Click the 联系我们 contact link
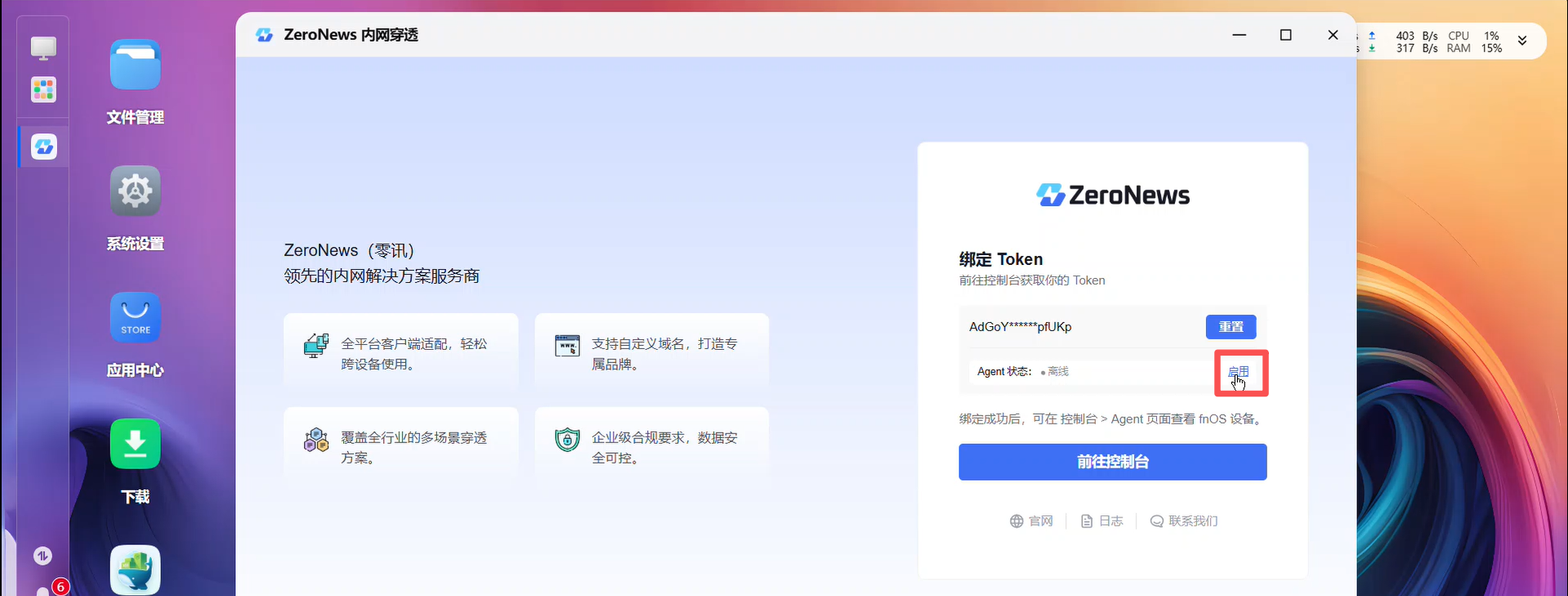 point(1184,522)
